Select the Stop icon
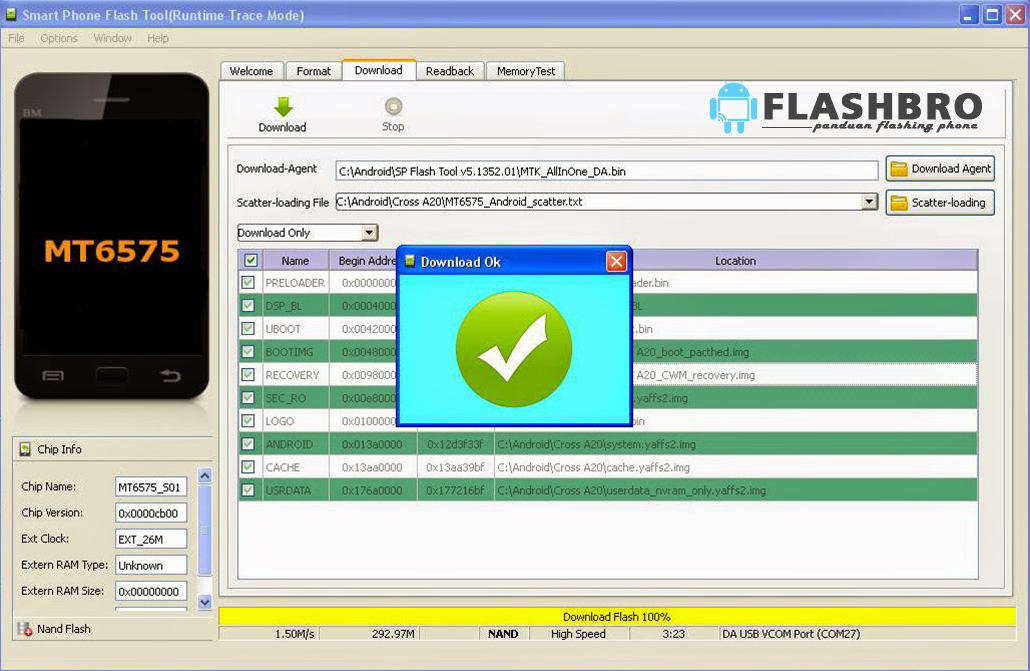This screenshot has height=671, width=1030. 392,105
